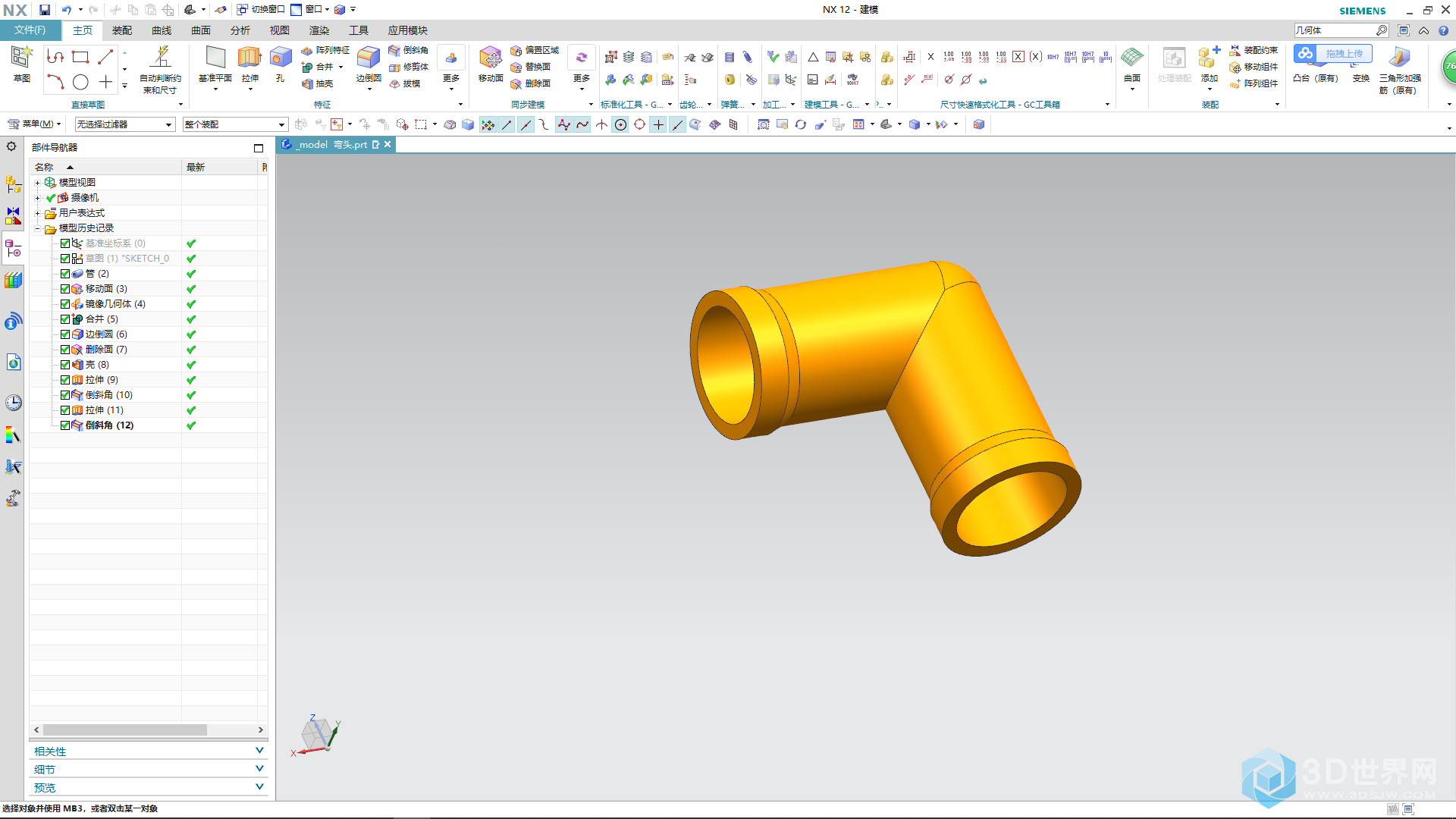
Task: Open the Datum Plane (基准平面) tool
Action: [215, 58]
